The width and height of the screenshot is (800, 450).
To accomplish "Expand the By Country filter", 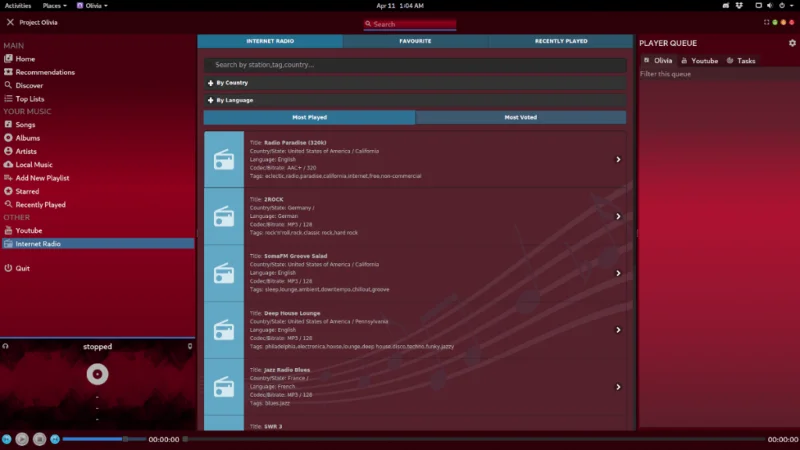I will [x=415, y=83].
